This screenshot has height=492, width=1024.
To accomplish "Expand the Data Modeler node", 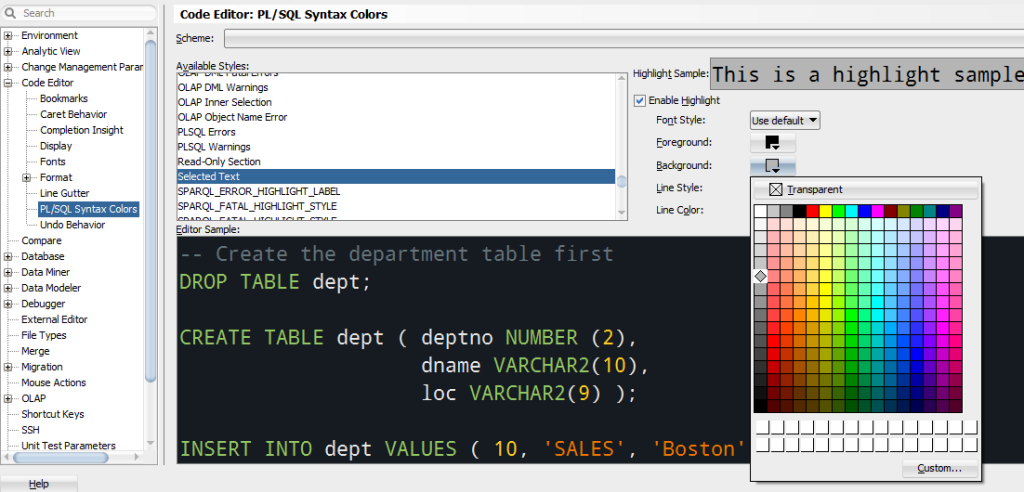I will click(x=8, y=287).
